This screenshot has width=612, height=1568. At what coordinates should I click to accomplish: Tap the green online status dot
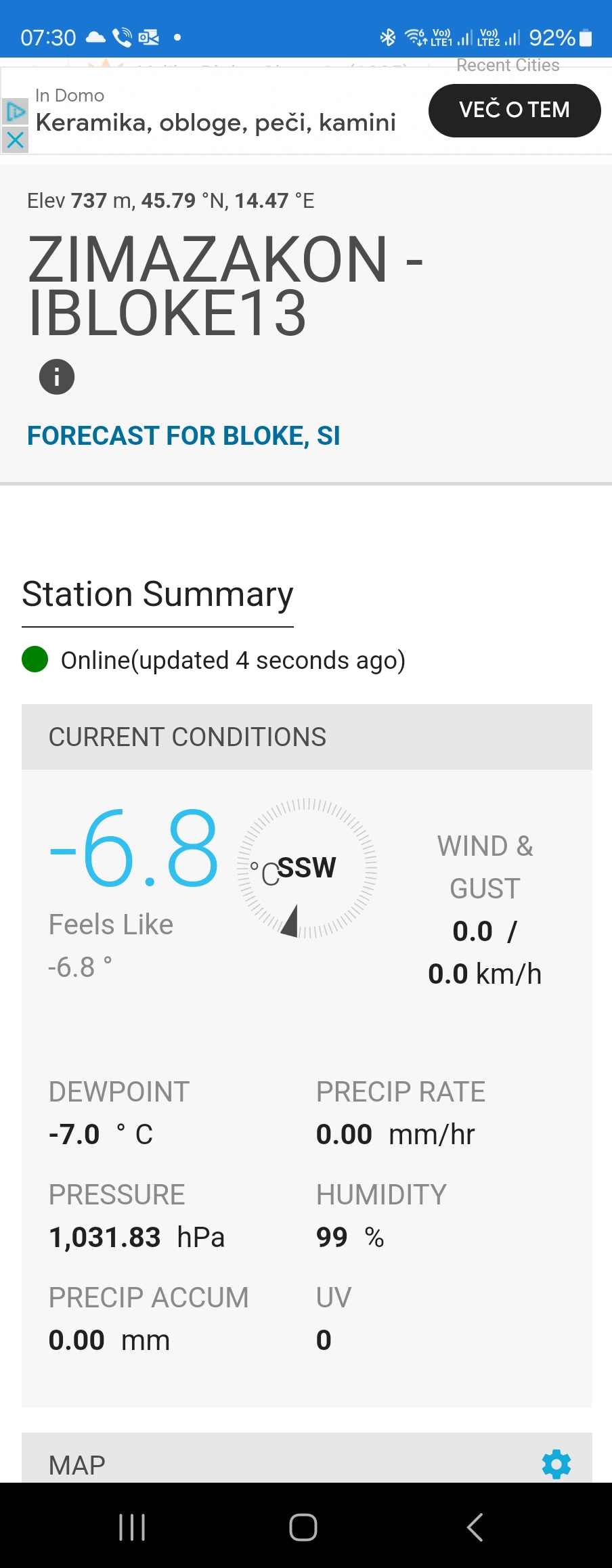point(35,659)
